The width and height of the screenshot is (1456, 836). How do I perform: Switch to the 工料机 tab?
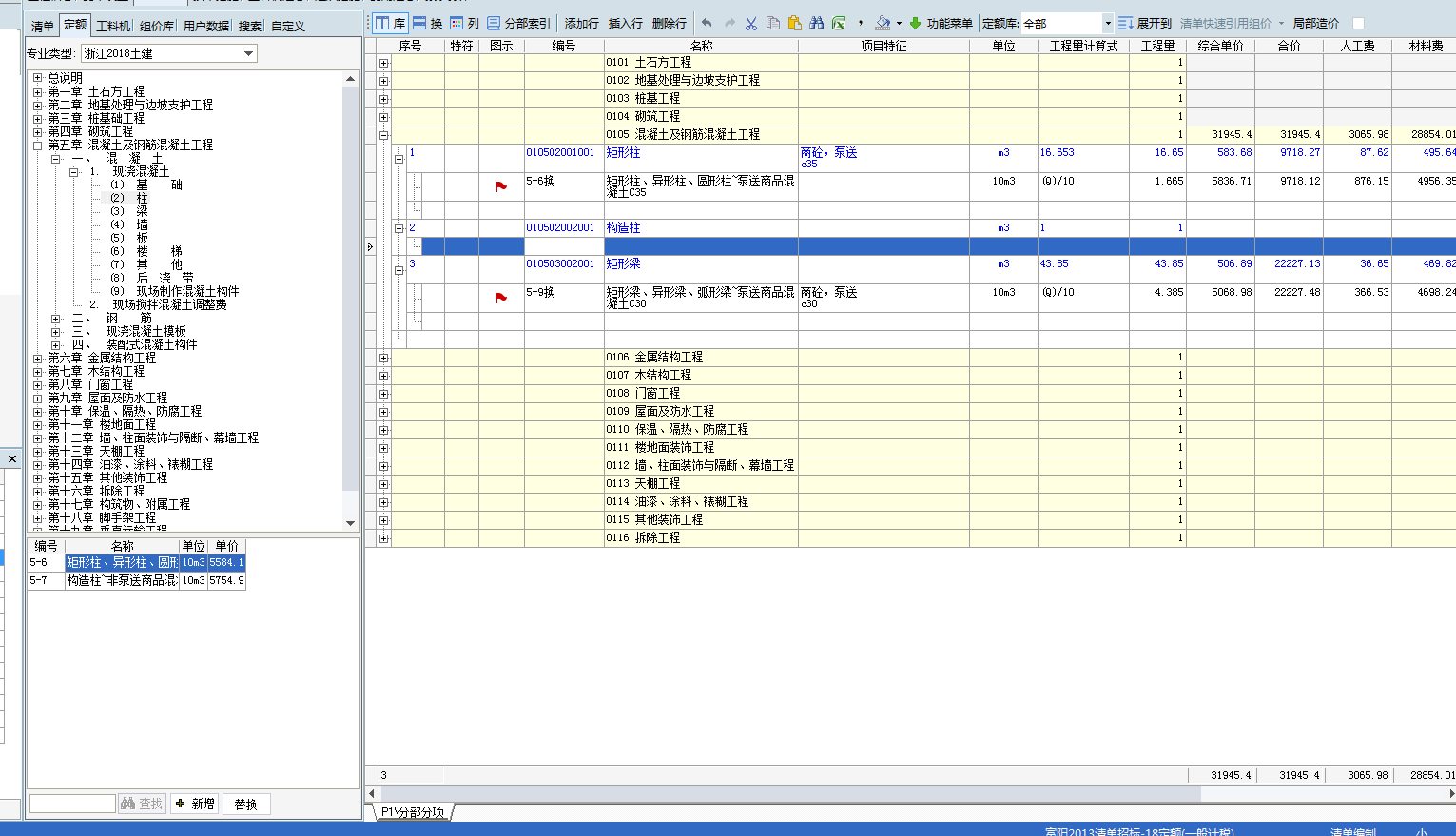pyautogui.click(x=114, y=27)
